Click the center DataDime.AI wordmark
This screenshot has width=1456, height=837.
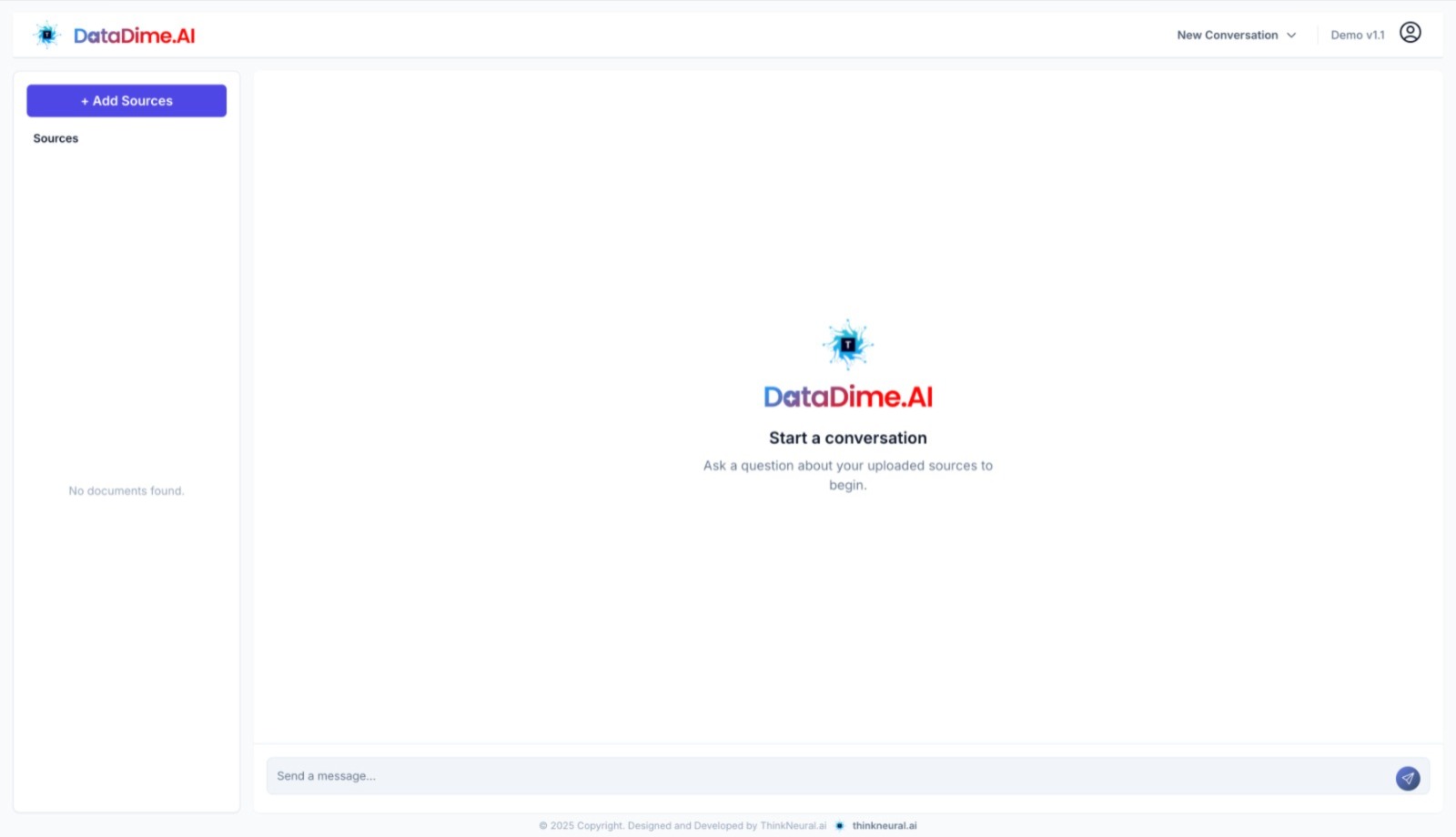click(847, 397)
